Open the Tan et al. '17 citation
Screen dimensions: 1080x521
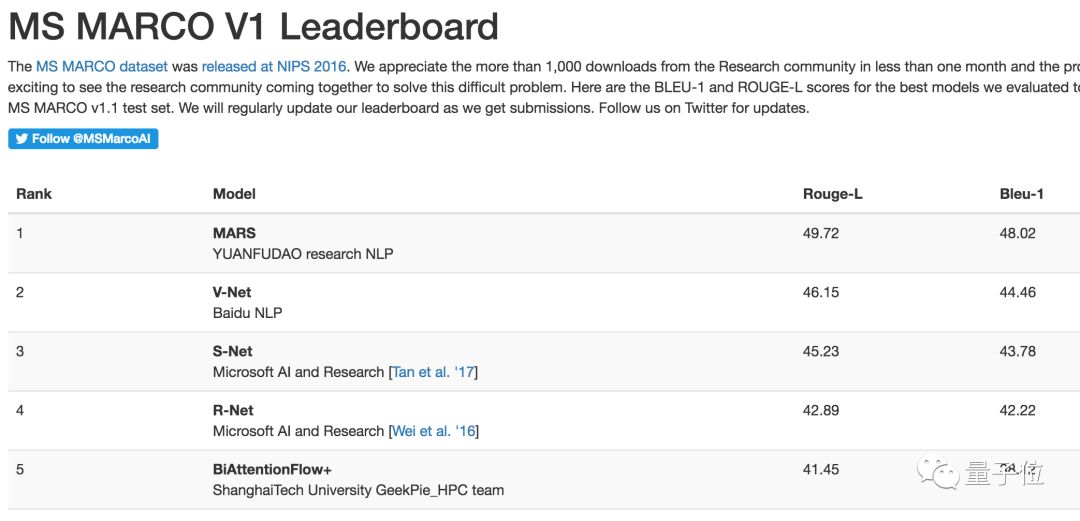[x=433, y=372]
